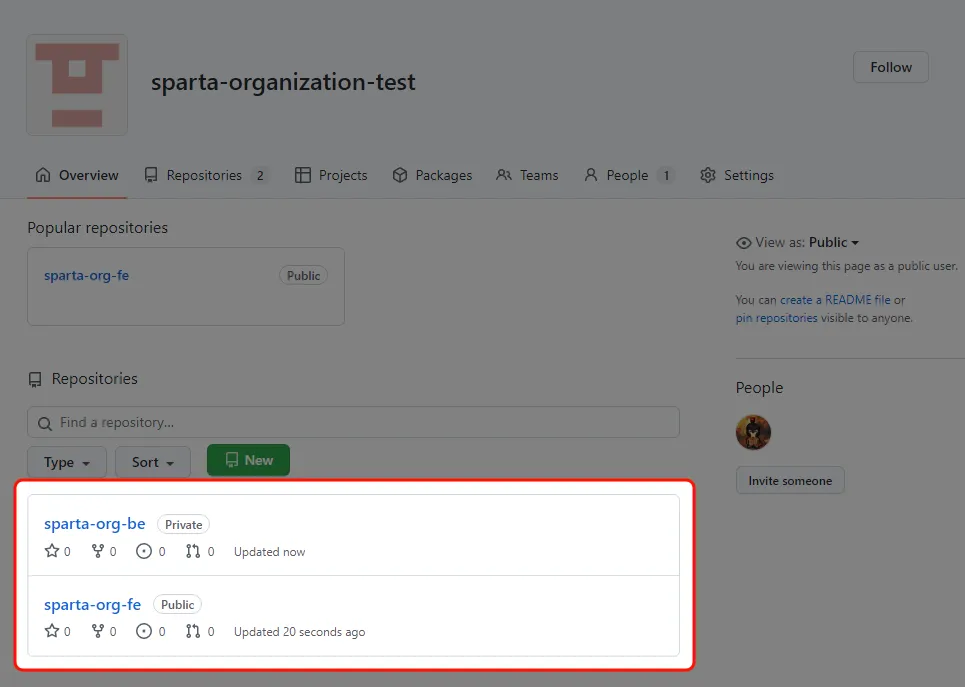Go to the Packages tab

click(x=432, y=175)
